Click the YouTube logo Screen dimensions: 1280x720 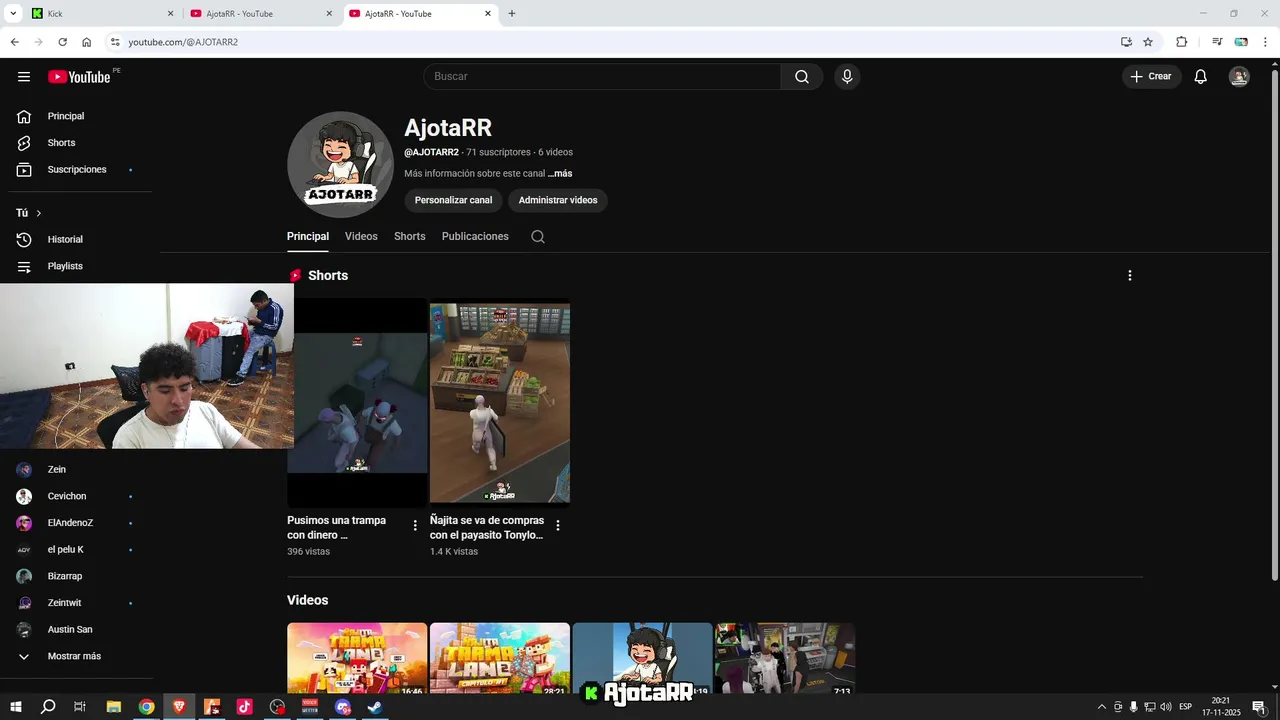click(x=80, y=77)
